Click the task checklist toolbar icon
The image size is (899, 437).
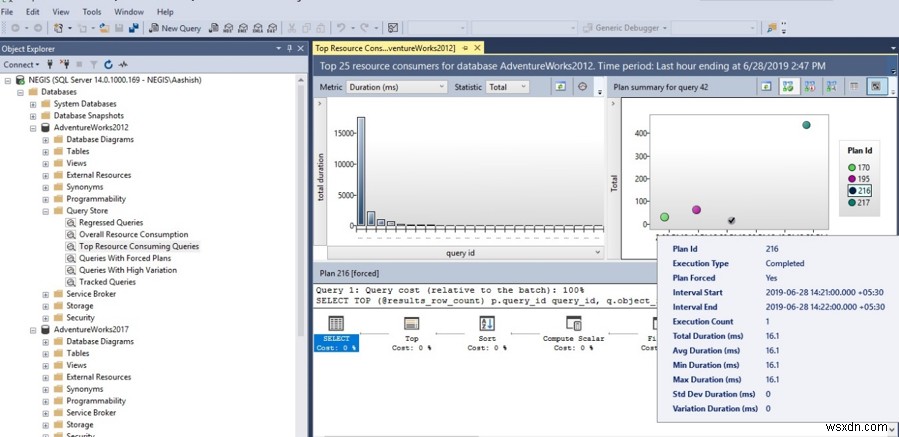[x=393, y=28]
